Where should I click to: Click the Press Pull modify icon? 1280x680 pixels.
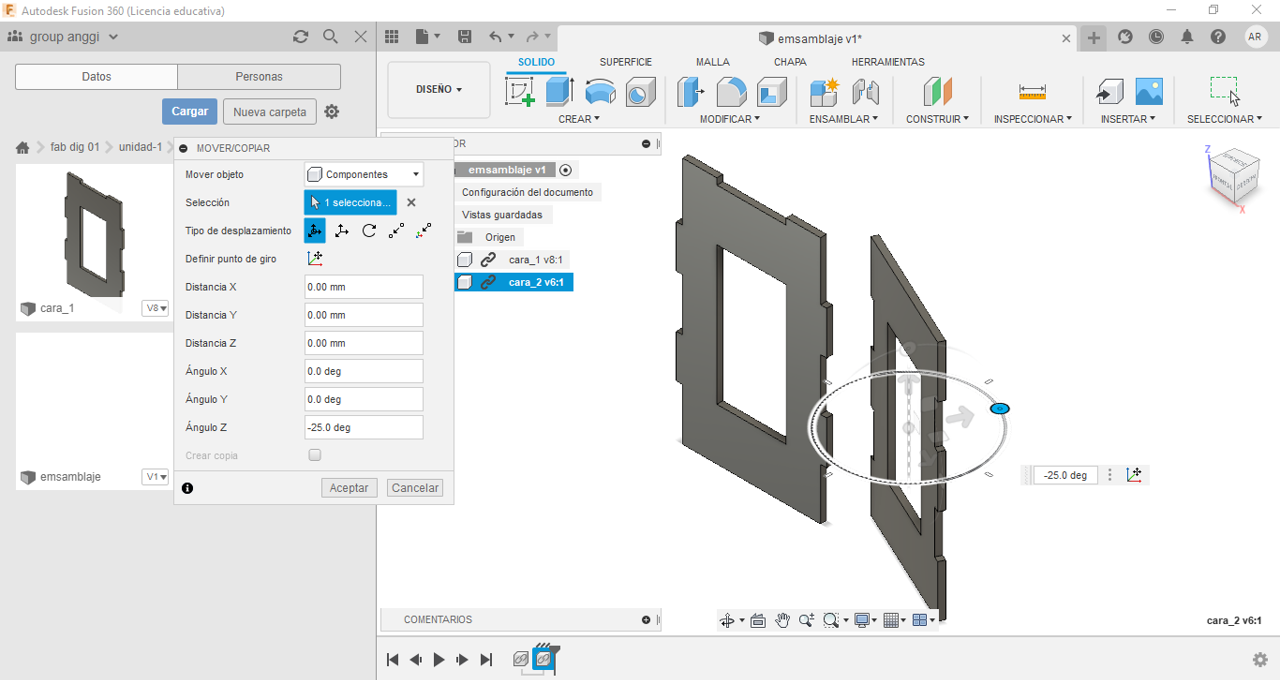tap(691, 92)
